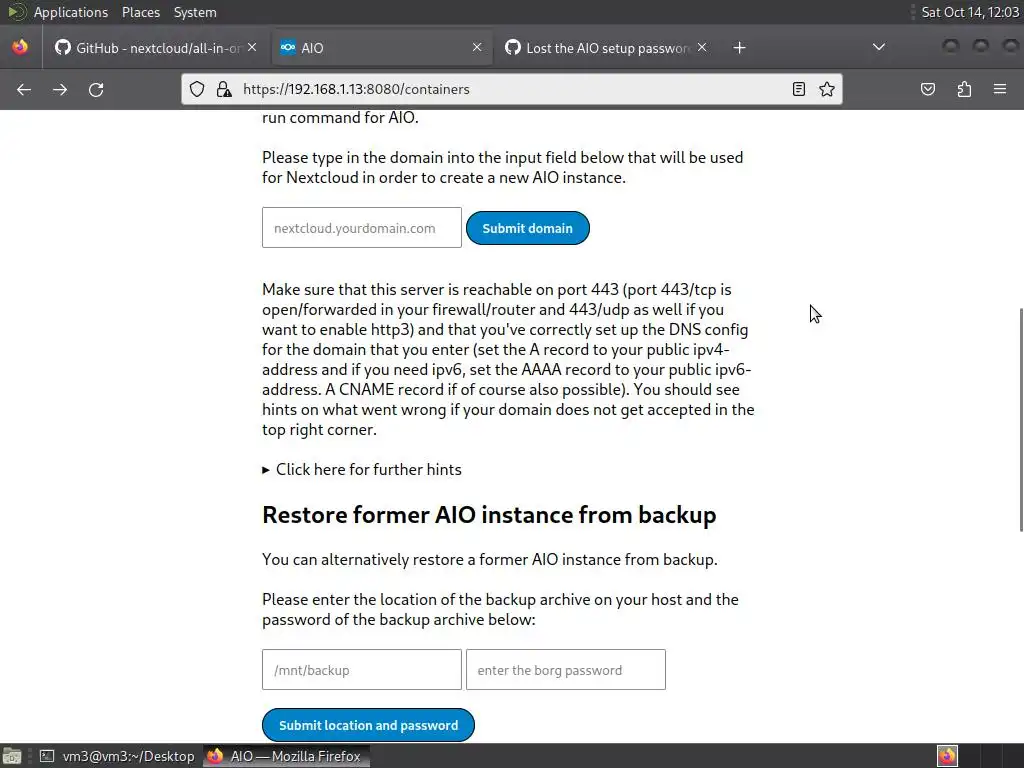Close the AIO tab
Screen dimensions: 1024x768
(477, 47)
